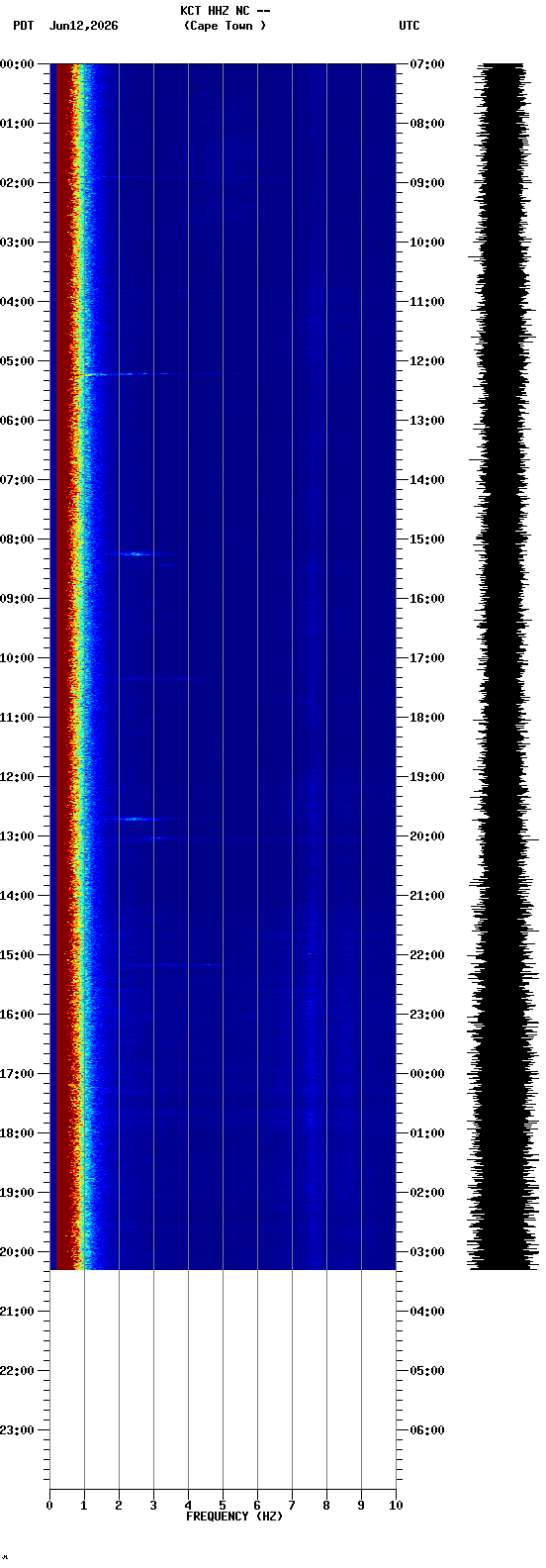Screen dimensions: 546x1568
Task: Select the PDT time label '10:00'
Action: point(18,658)
